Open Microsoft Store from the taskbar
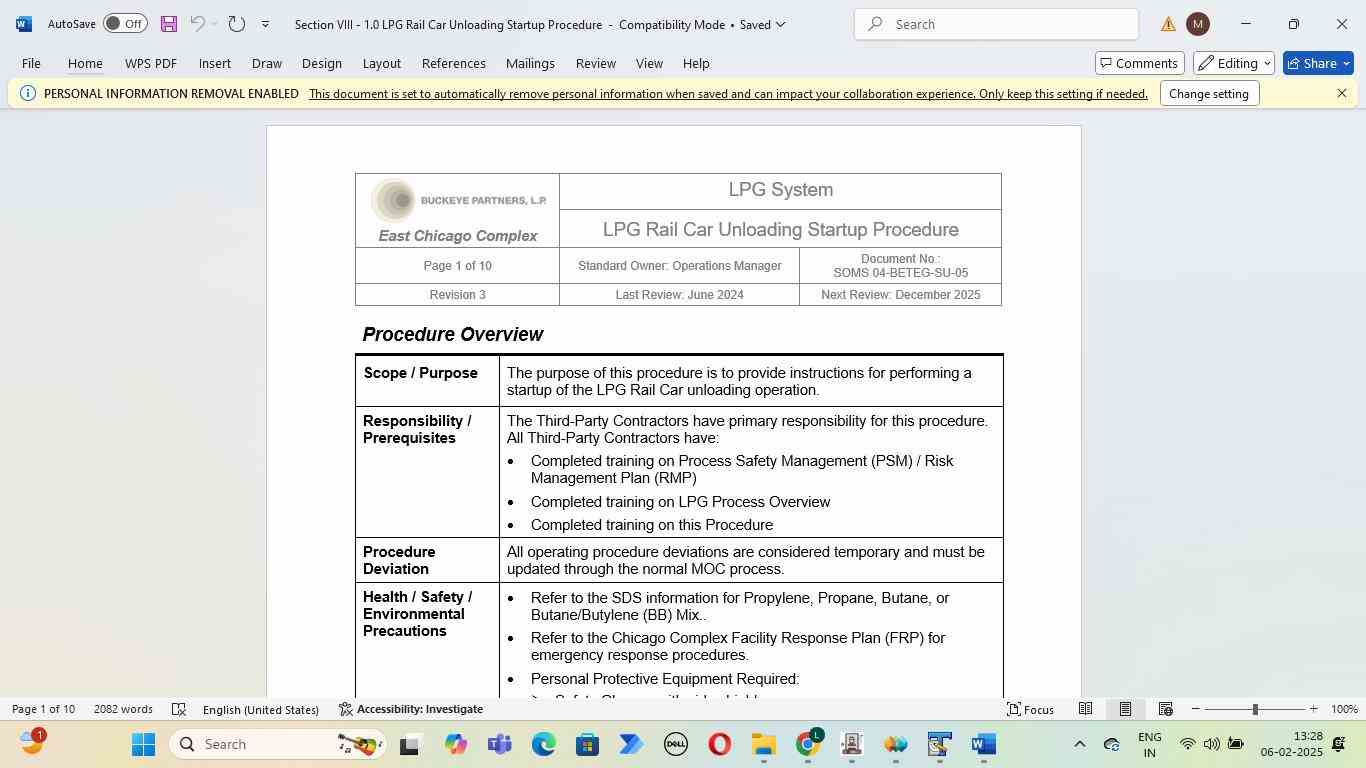Viewport: 1366px width, 768px height. 587,744
